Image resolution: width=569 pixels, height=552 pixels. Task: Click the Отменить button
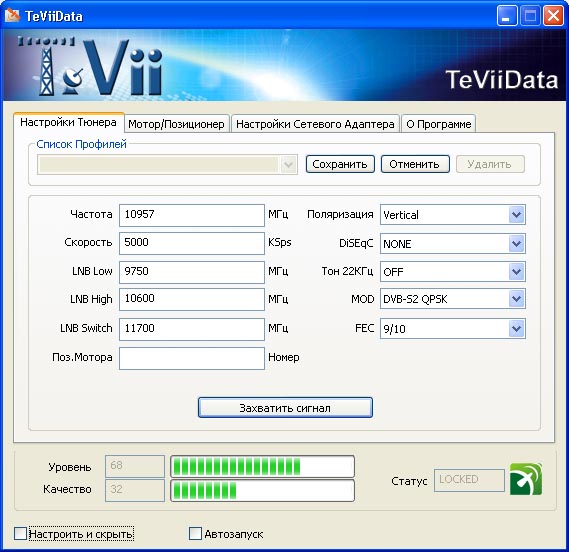415,164
